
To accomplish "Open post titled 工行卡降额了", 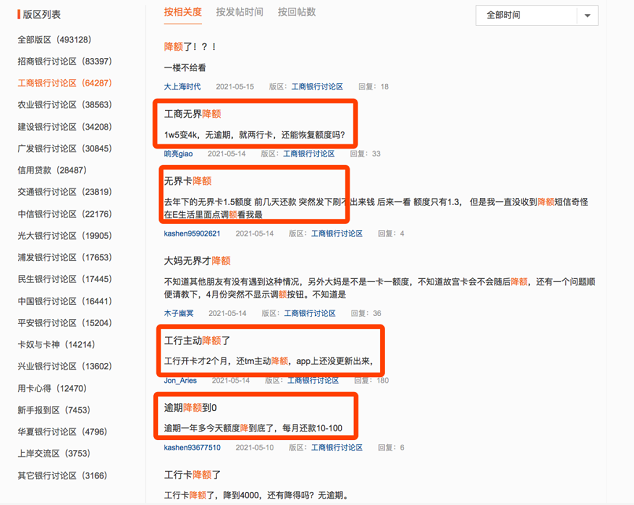I will [192, 475].
